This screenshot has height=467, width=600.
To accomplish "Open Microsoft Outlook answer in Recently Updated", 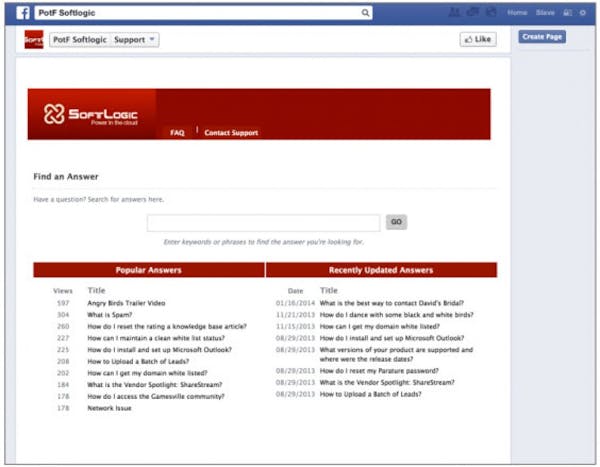I will (x=392, y=338).
